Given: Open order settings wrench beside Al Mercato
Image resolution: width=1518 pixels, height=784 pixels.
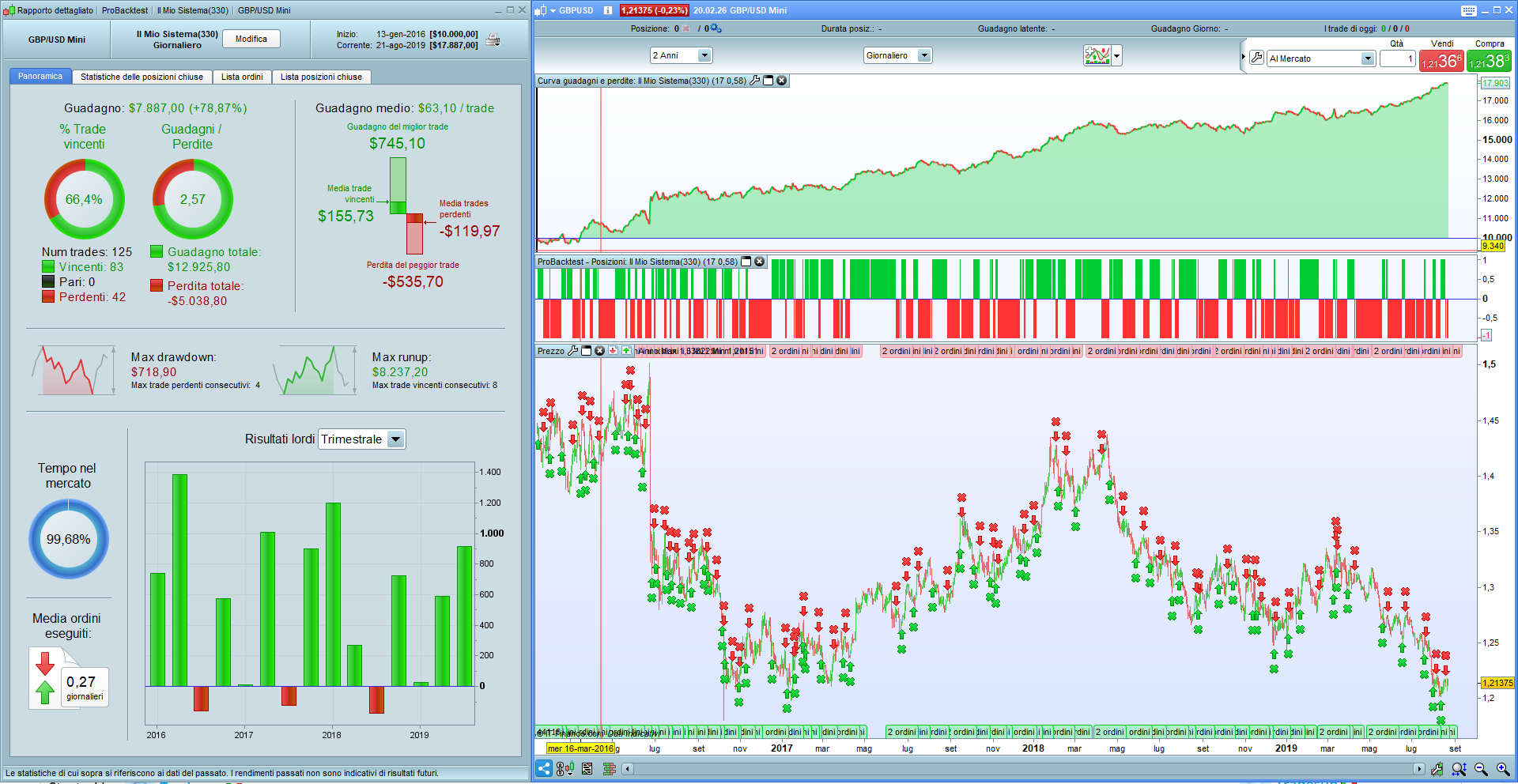Looking at the screenshot, I should point(1256,58).
